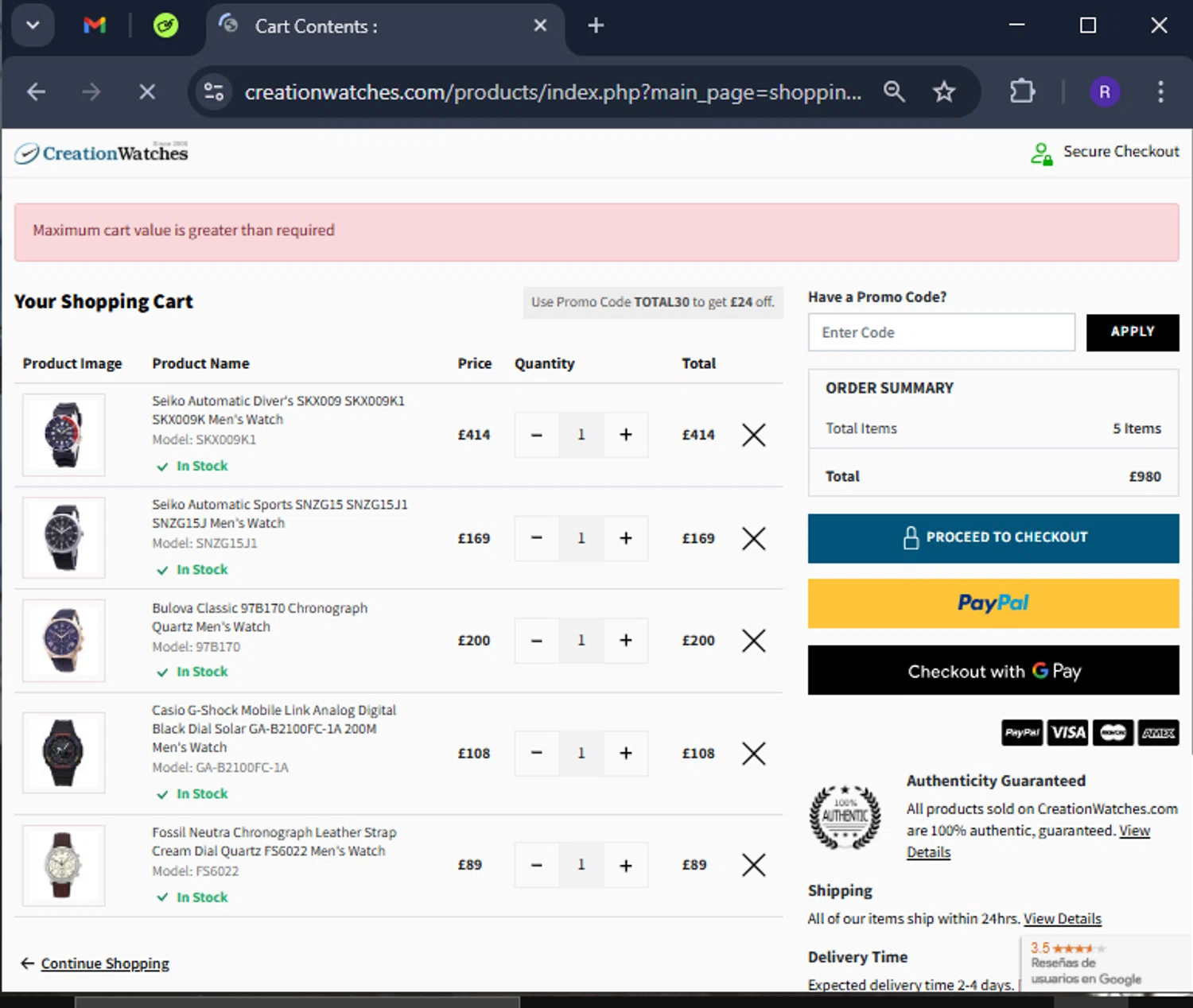Click the creationwatches.com URL address bar

pos(553,92)
